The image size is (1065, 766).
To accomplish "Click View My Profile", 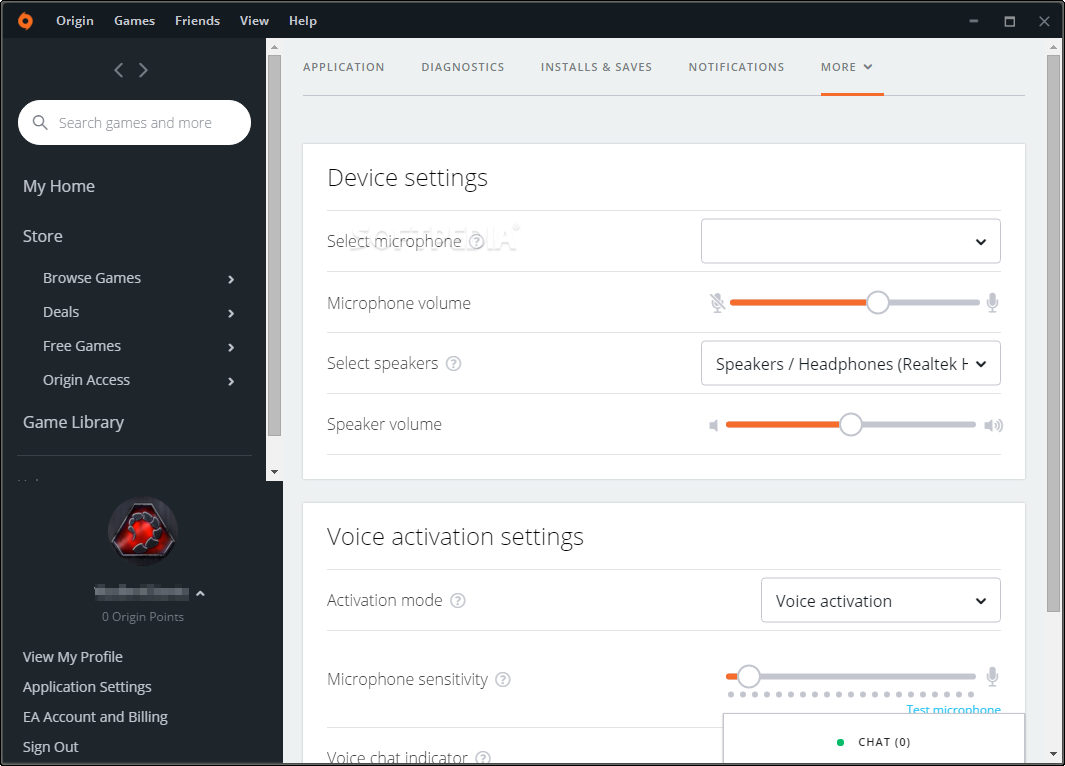I will (73, 657).
